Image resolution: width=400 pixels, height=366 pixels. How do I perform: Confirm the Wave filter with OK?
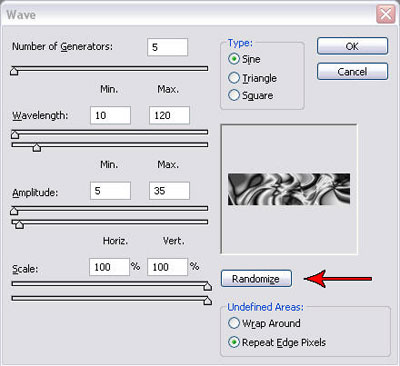tap(352, 46)
